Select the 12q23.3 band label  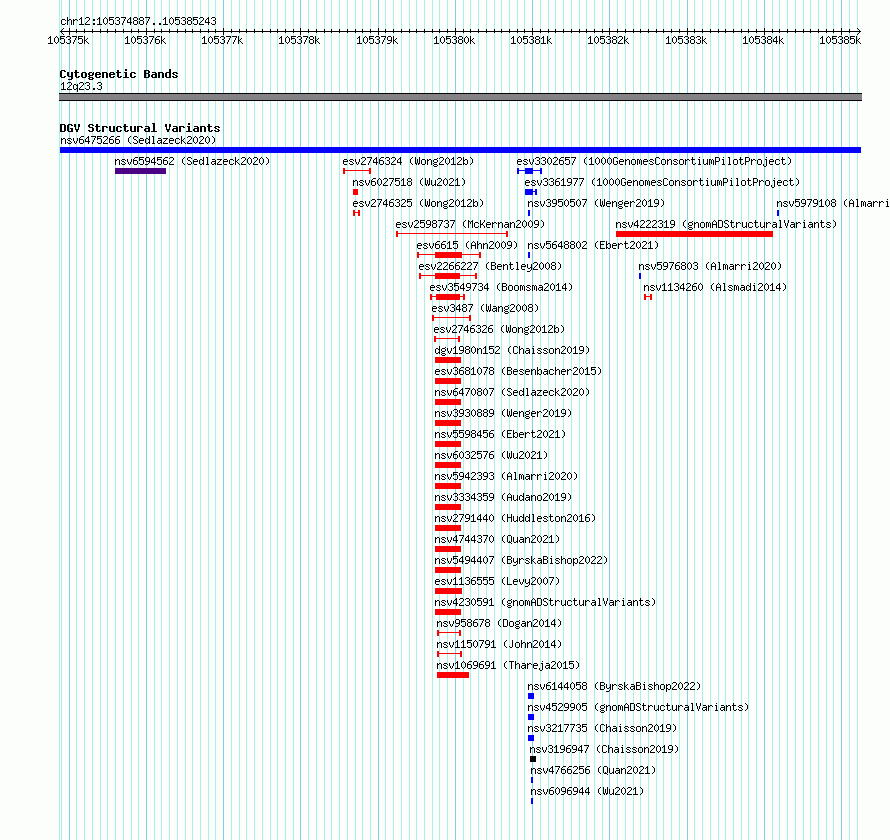click(81, 86)
